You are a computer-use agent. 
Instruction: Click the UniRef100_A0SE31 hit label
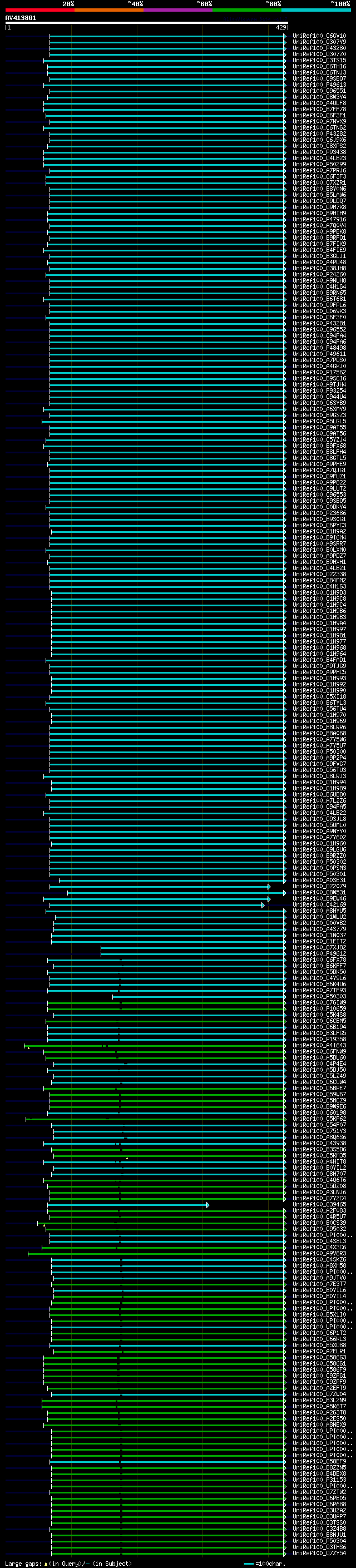319,880
